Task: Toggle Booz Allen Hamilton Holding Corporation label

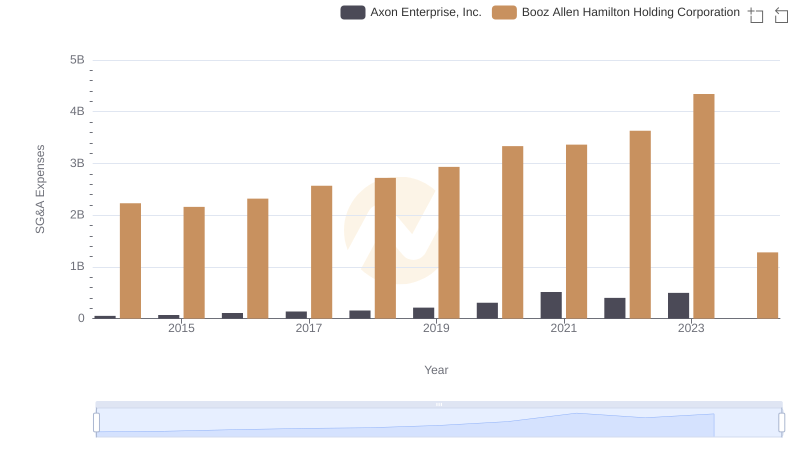Action: (631, 12)
